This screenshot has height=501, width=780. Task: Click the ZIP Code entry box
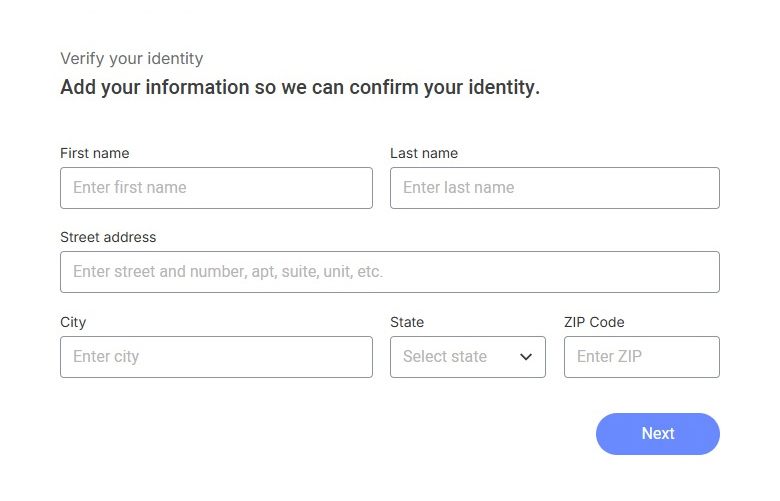point(641,357)
